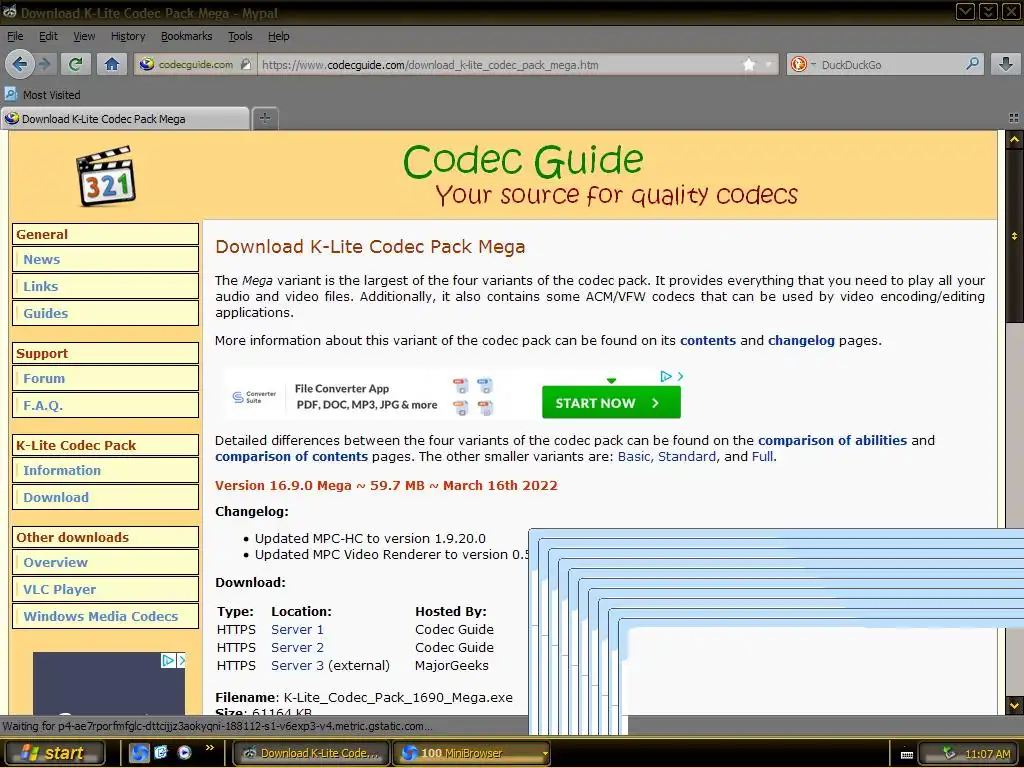Viewport: 1024px width, 768px height.
Task: Select the Download K-Lite Codec Pack Mega tab
Action: [125, 119]
